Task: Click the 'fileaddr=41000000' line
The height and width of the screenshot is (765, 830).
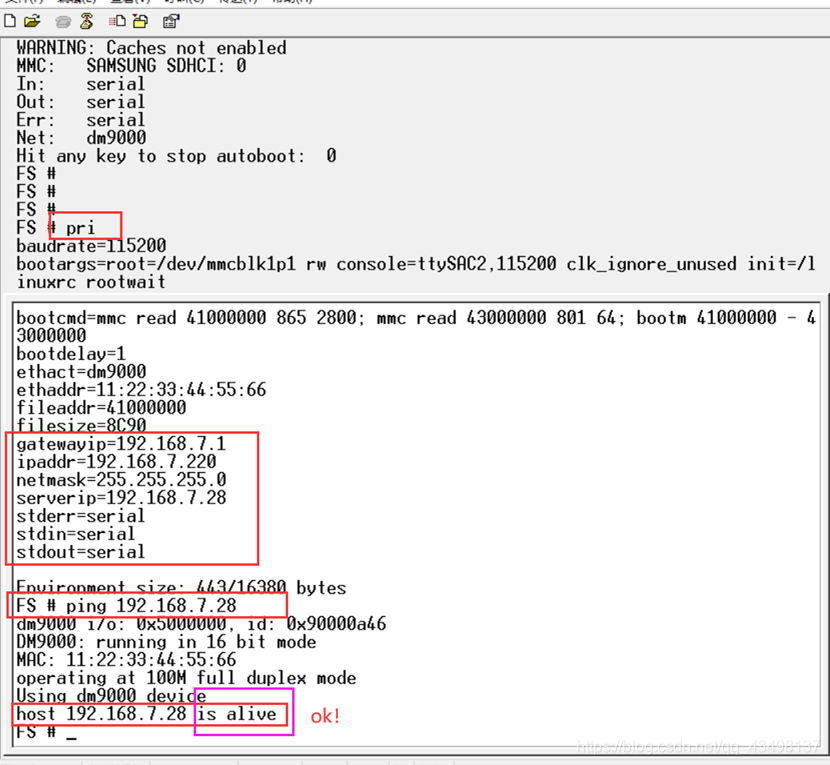Action: pyautogui.click(x=101, y=408)
